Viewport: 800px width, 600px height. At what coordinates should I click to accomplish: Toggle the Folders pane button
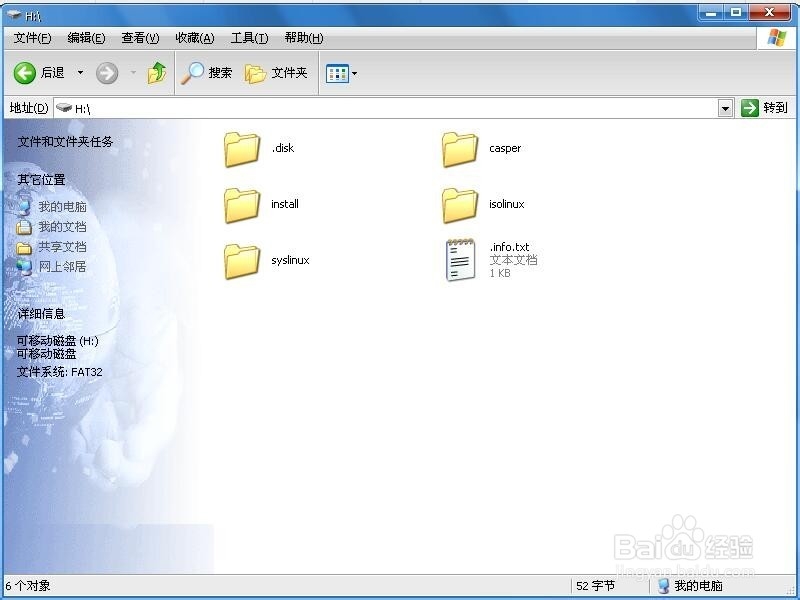(276, 73)
